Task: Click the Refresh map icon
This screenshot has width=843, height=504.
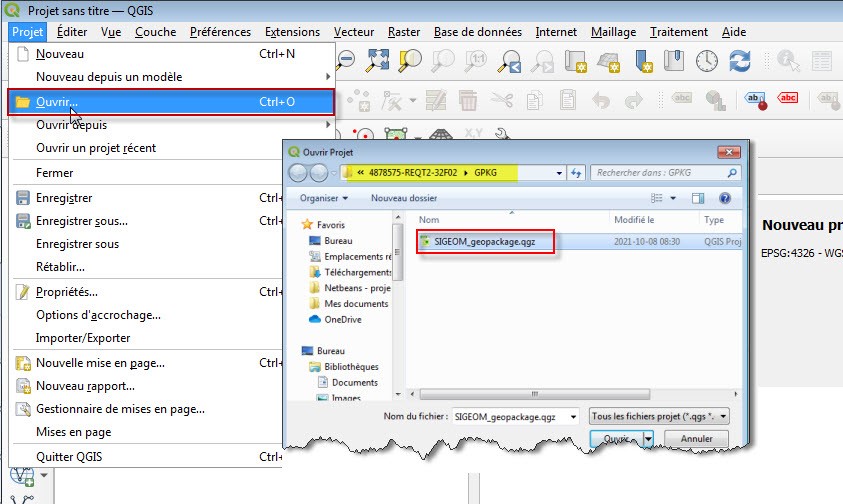Action: point(740,61)
